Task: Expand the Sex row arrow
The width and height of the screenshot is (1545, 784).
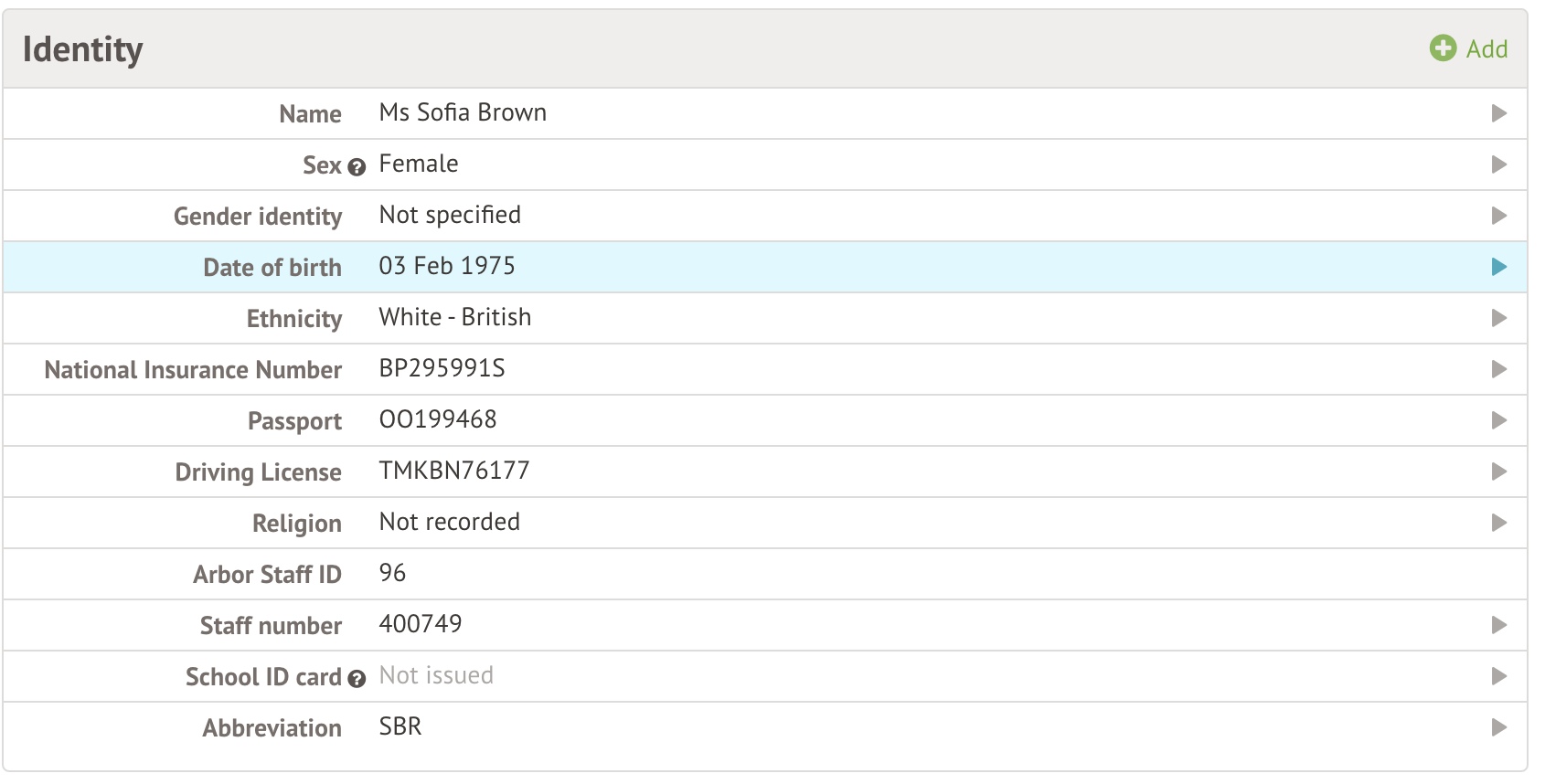Action: point(1498,164)
